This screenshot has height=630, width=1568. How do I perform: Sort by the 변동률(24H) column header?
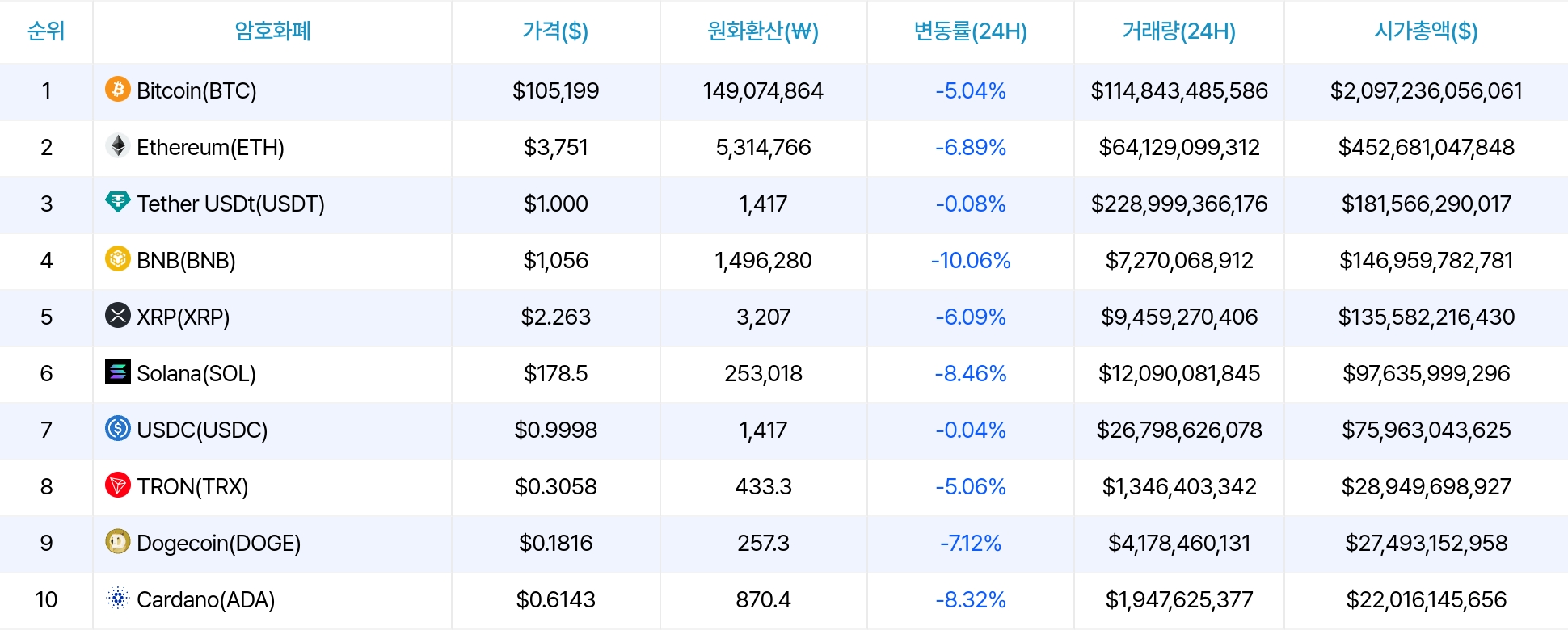(970, 31)
